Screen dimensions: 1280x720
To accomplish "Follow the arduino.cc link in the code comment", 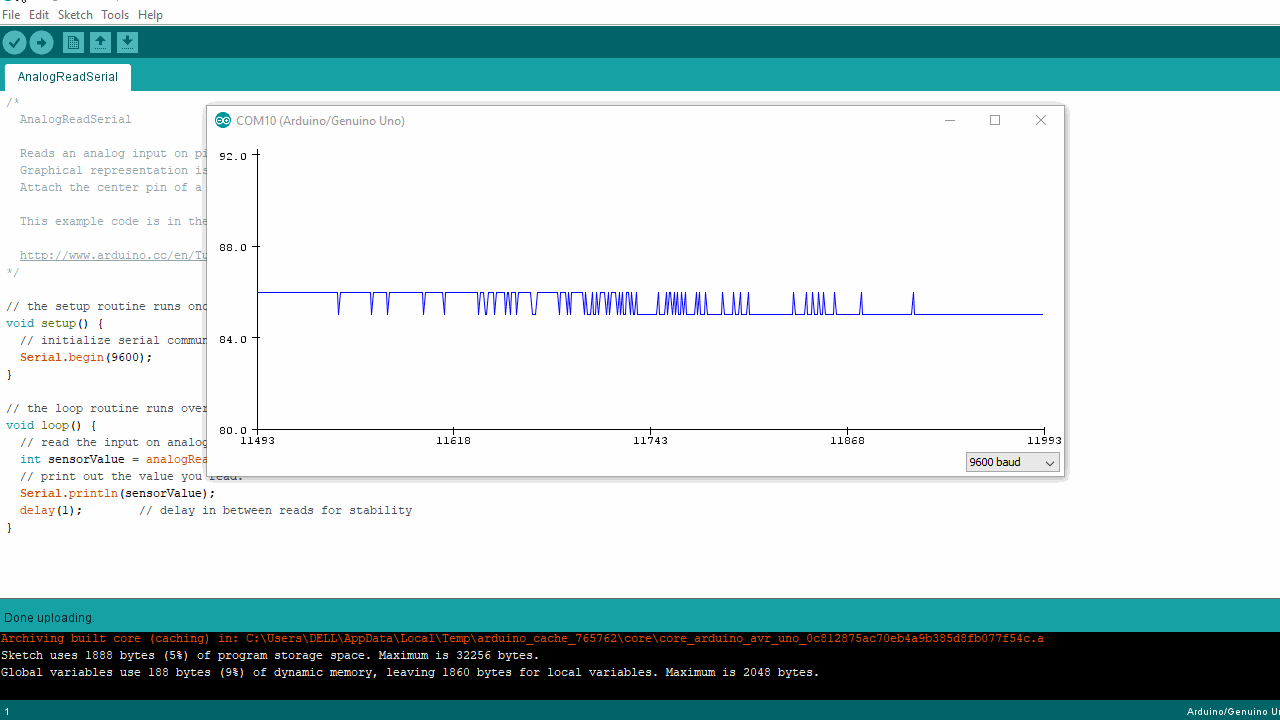I will pyautogui.click(x=113, y=255).
